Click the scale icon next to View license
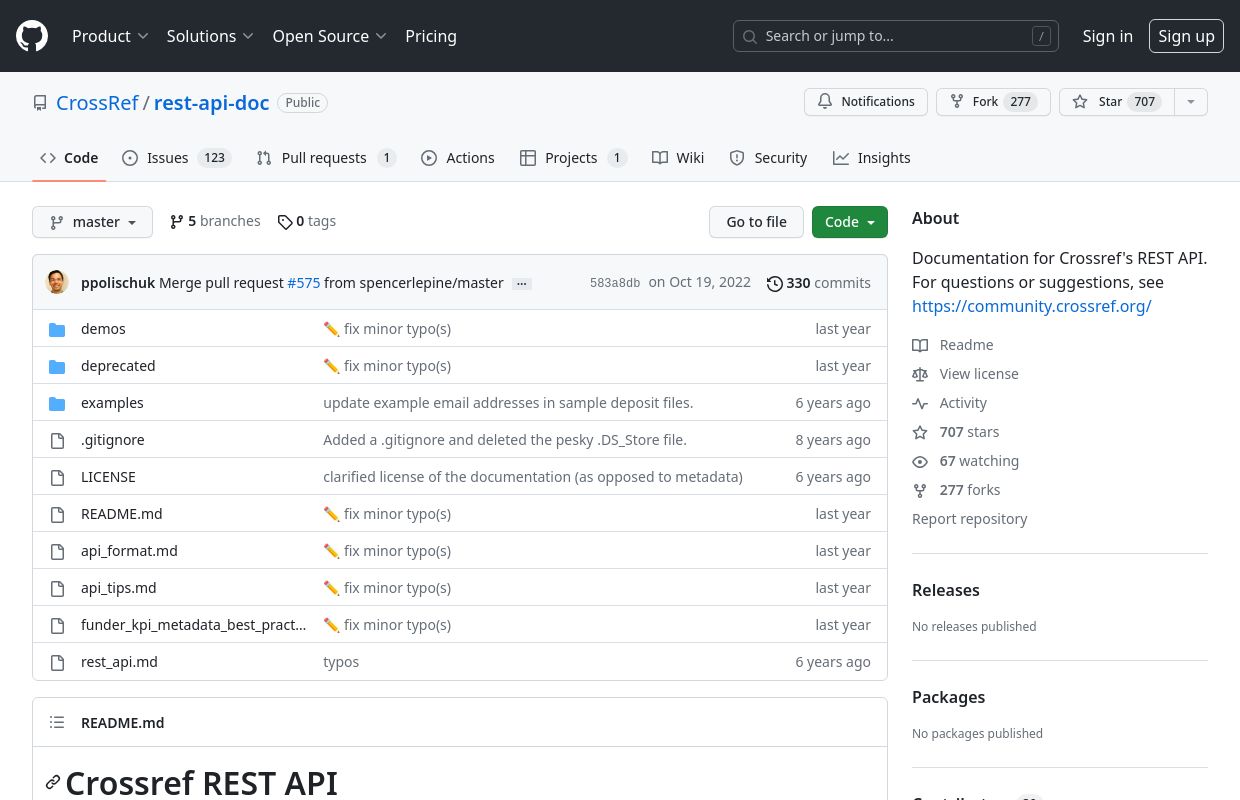The width and height of the screenshot is (1240, 800). pos(920,374)
